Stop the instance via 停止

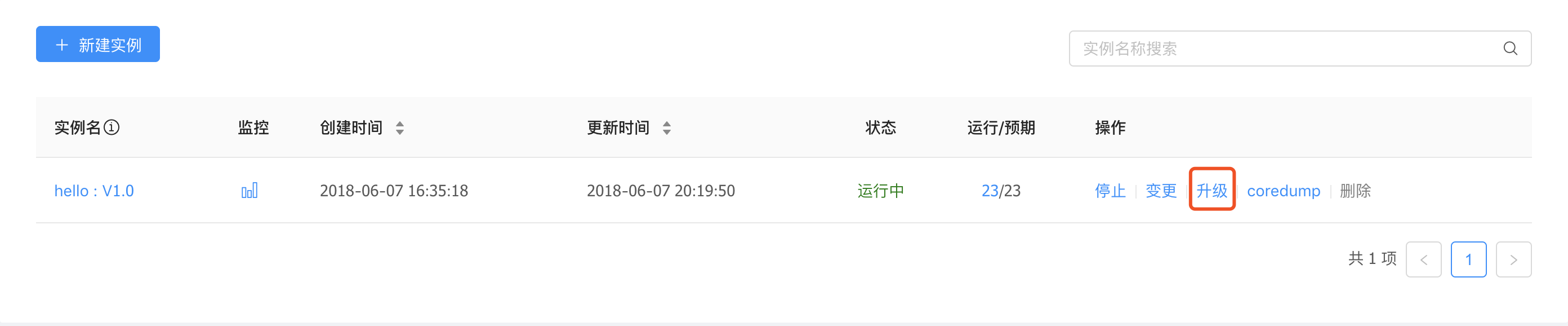point(1110,191)
